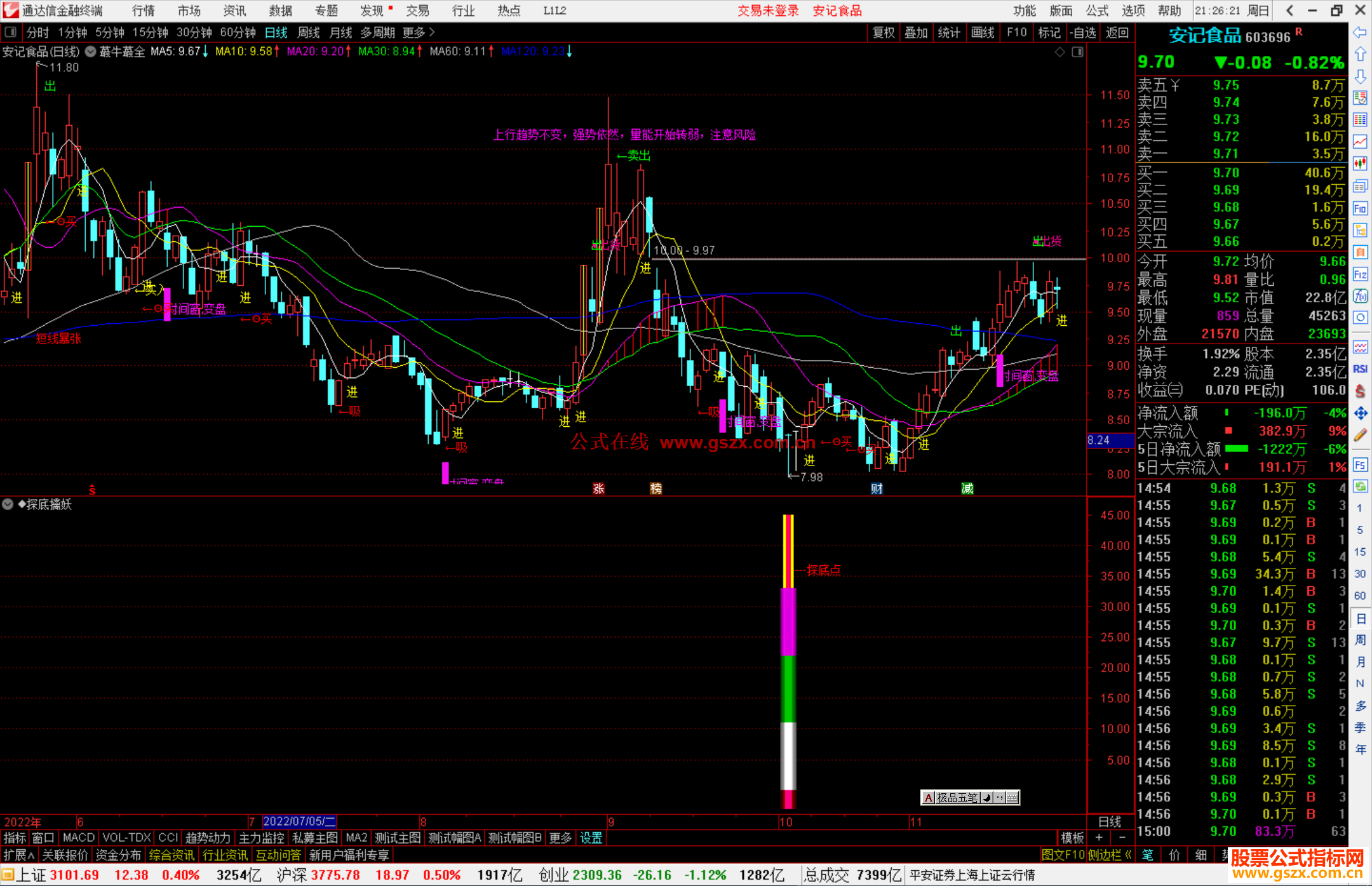Open the 行情 menu
Viewport: 1372px width, 886px height.
[x=144, y=11]
